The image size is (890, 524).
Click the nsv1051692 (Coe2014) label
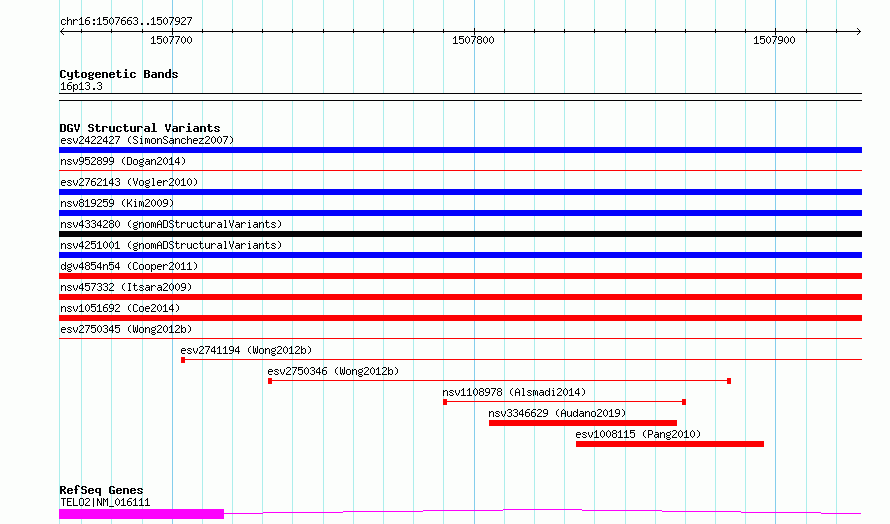(x=120, y=308)
